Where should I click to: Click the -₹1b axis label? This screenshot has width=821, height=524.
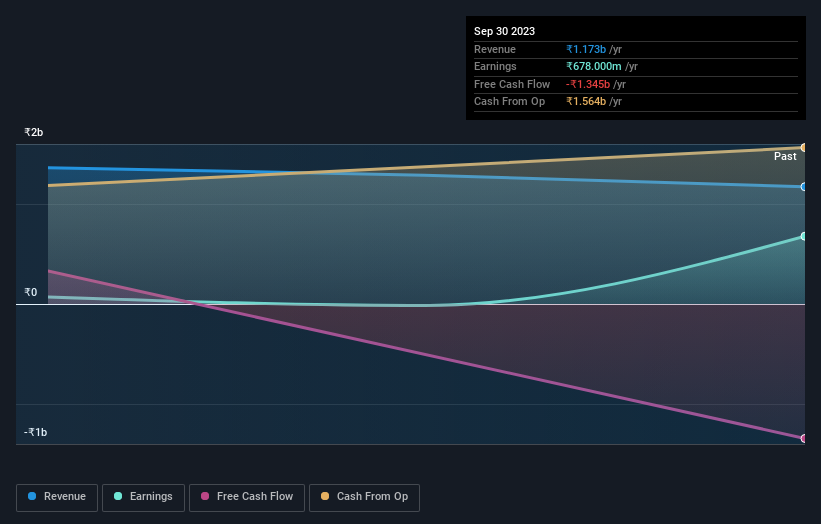tap(36, 432)
